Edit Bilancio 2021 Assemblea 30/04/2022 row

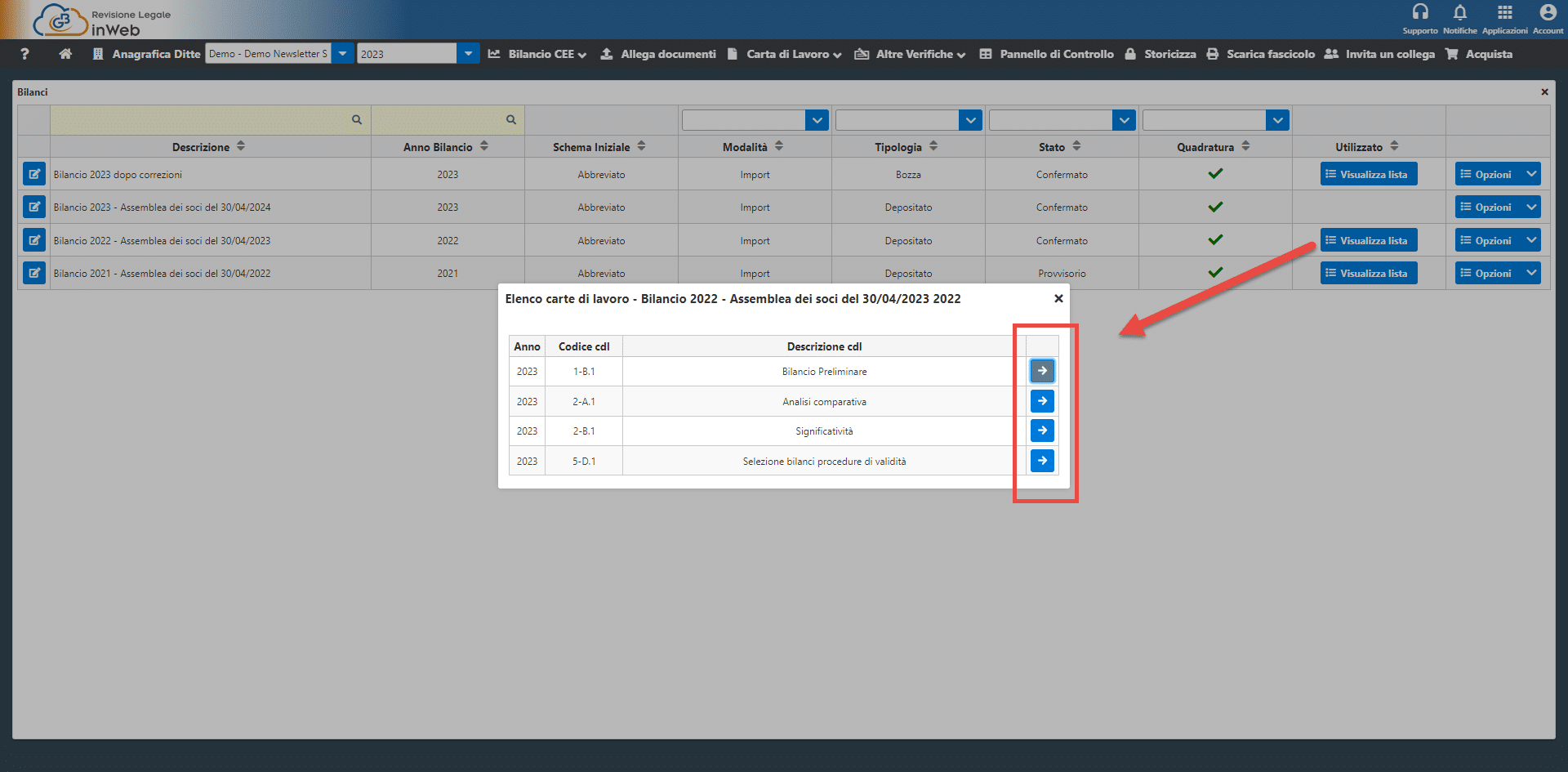tap(34, 273)
